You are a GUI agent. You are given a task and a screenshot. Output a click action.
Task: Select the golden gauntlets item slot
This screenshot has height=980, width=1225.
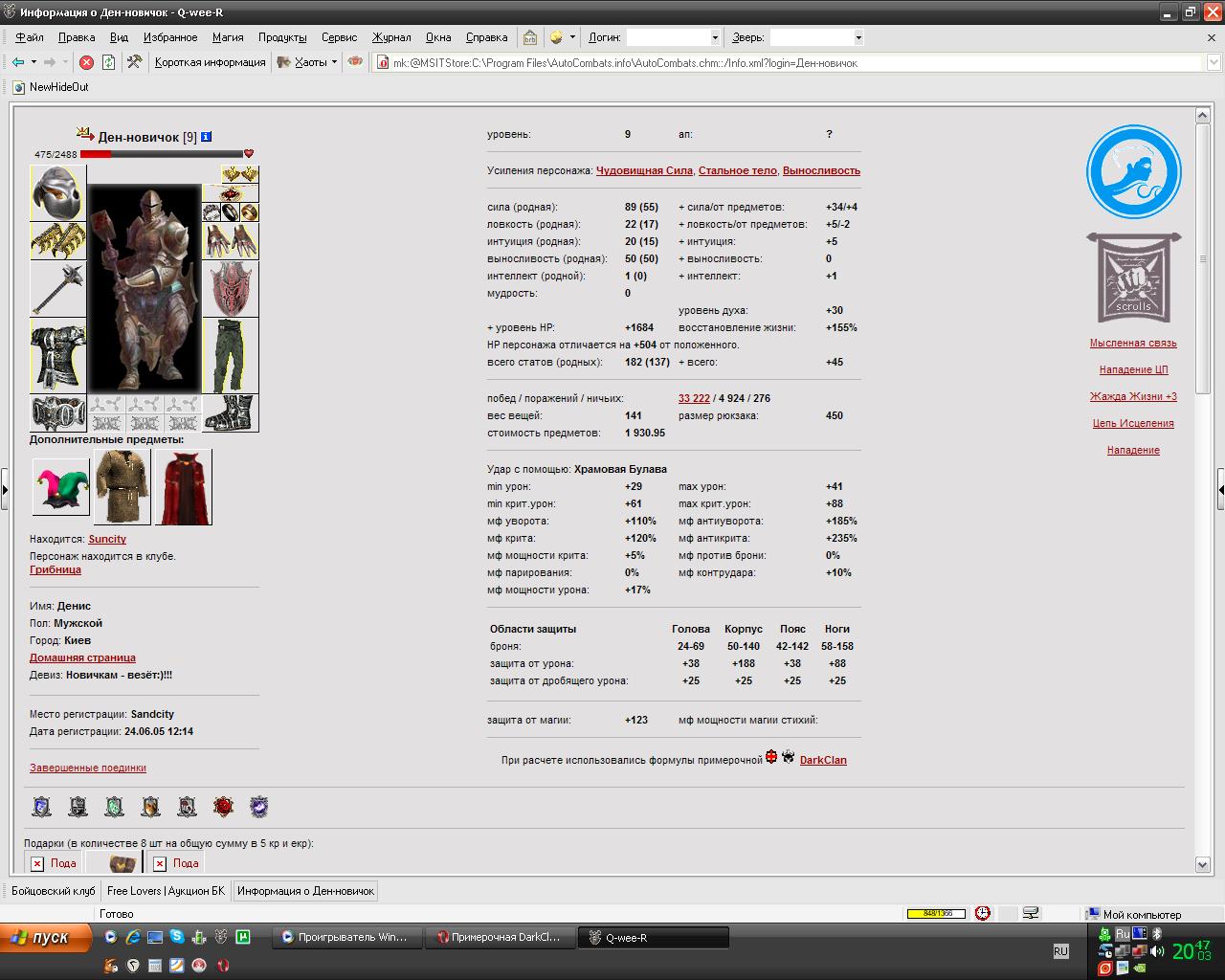coord(58,241)
